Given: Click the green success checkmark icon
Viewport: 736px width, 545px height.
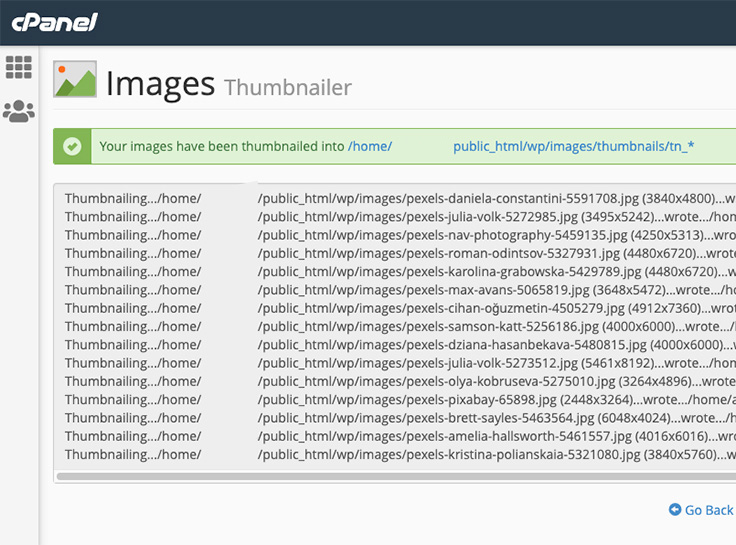Looking at the screenshot, I should tap(72, 146).
